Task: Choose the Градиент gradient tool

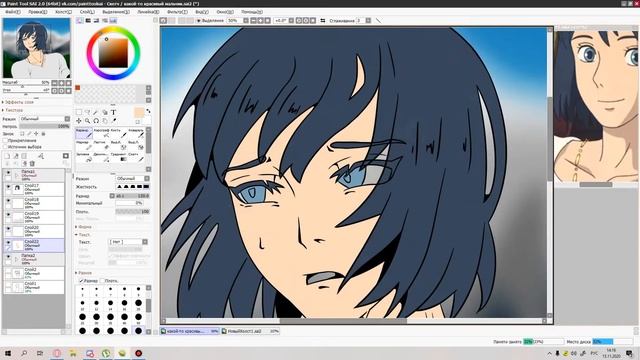Action: [119, 157]
